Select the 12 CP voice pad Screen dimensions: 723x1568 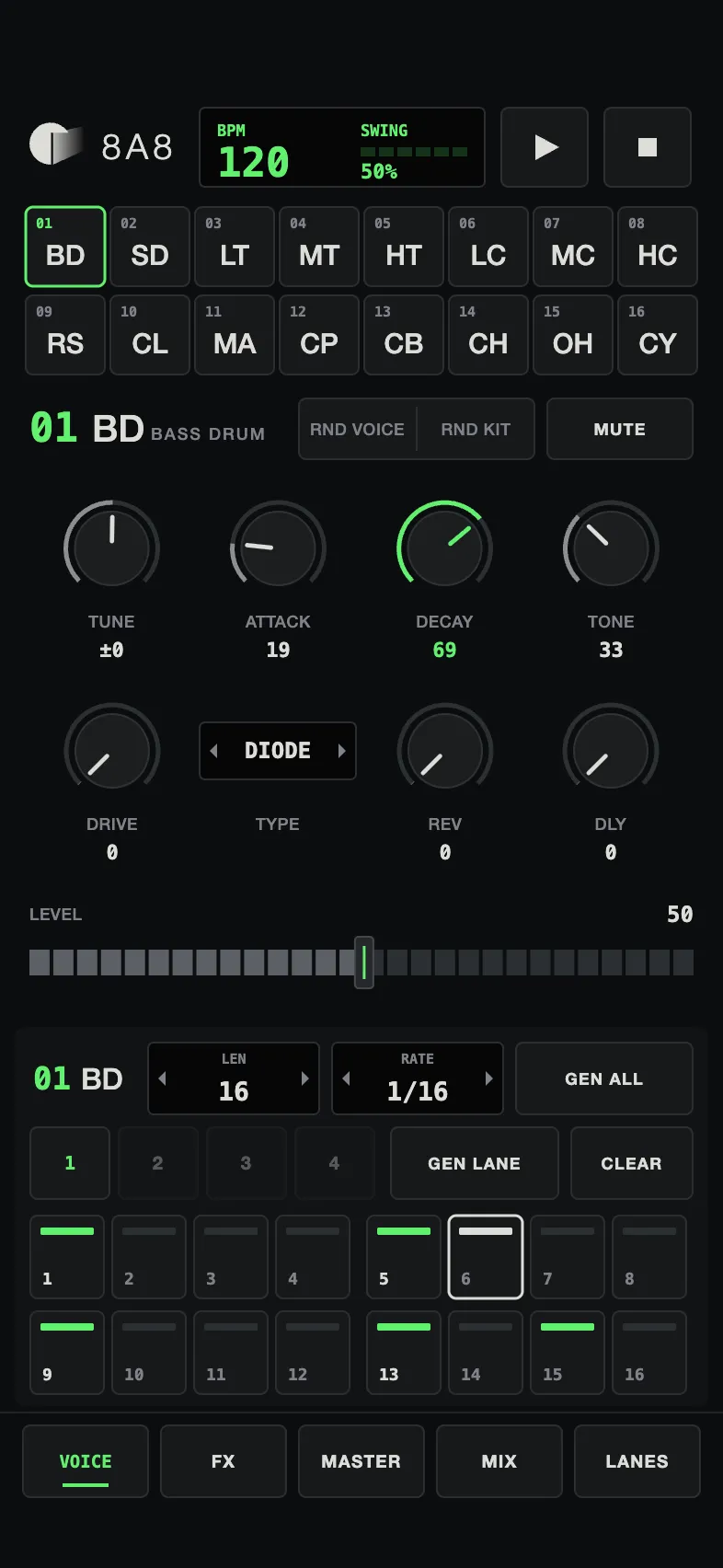319,335
